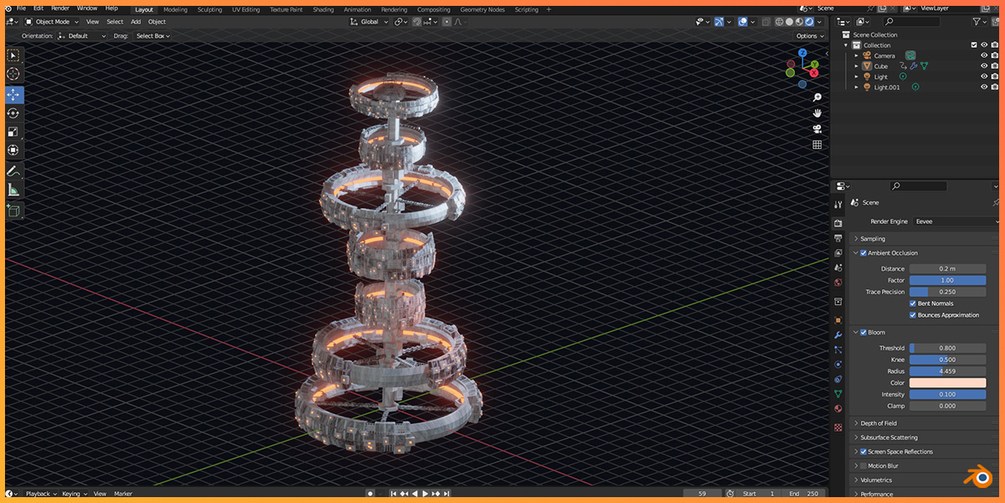Select the Scale tool

13,132
